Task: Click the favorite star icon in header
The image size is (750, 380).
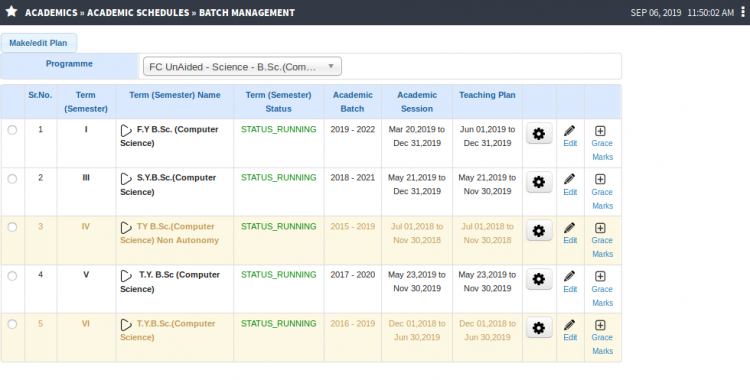Action: (x=11, y=11)
